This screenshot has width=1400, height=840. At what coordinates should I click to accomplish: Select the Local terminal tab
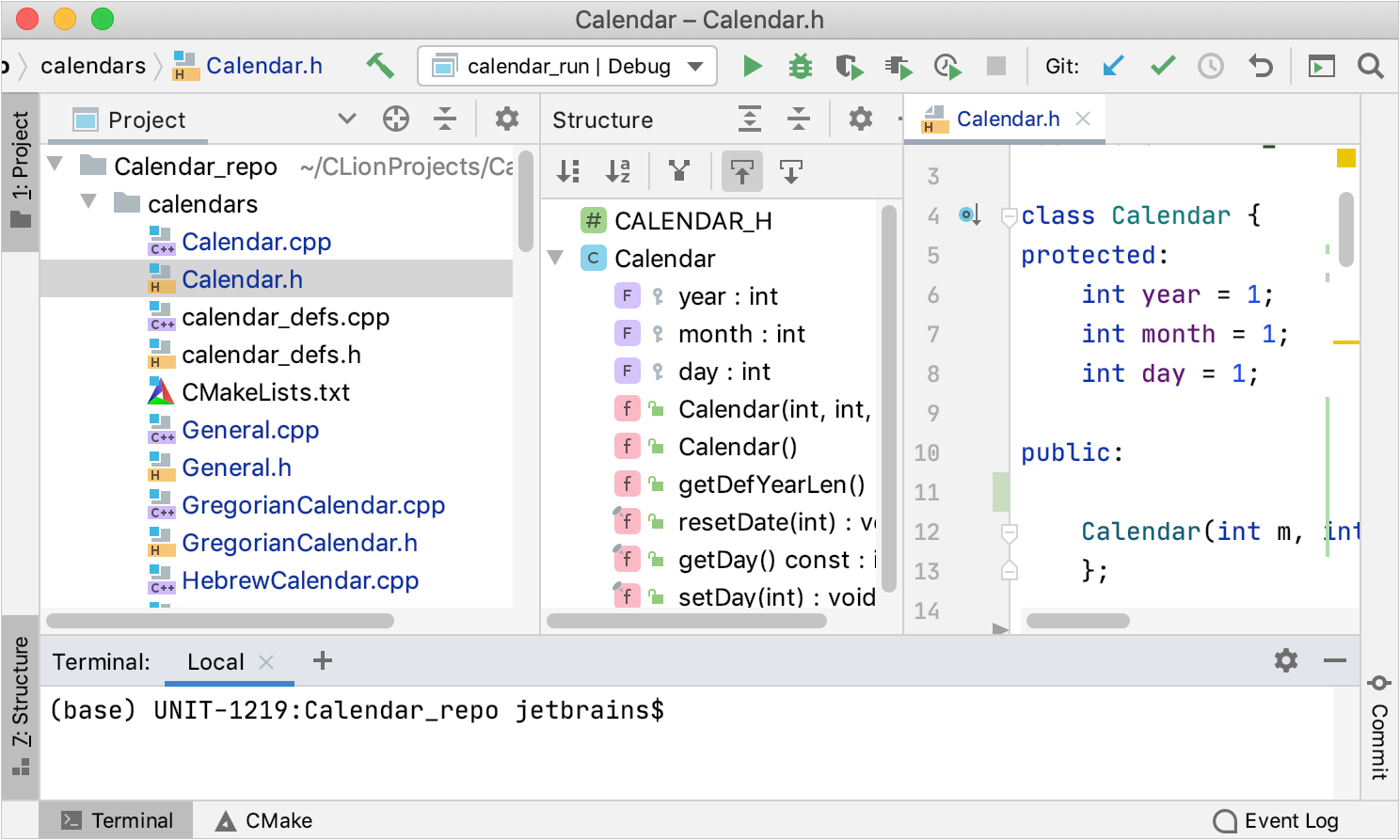(x=215, y=662)
